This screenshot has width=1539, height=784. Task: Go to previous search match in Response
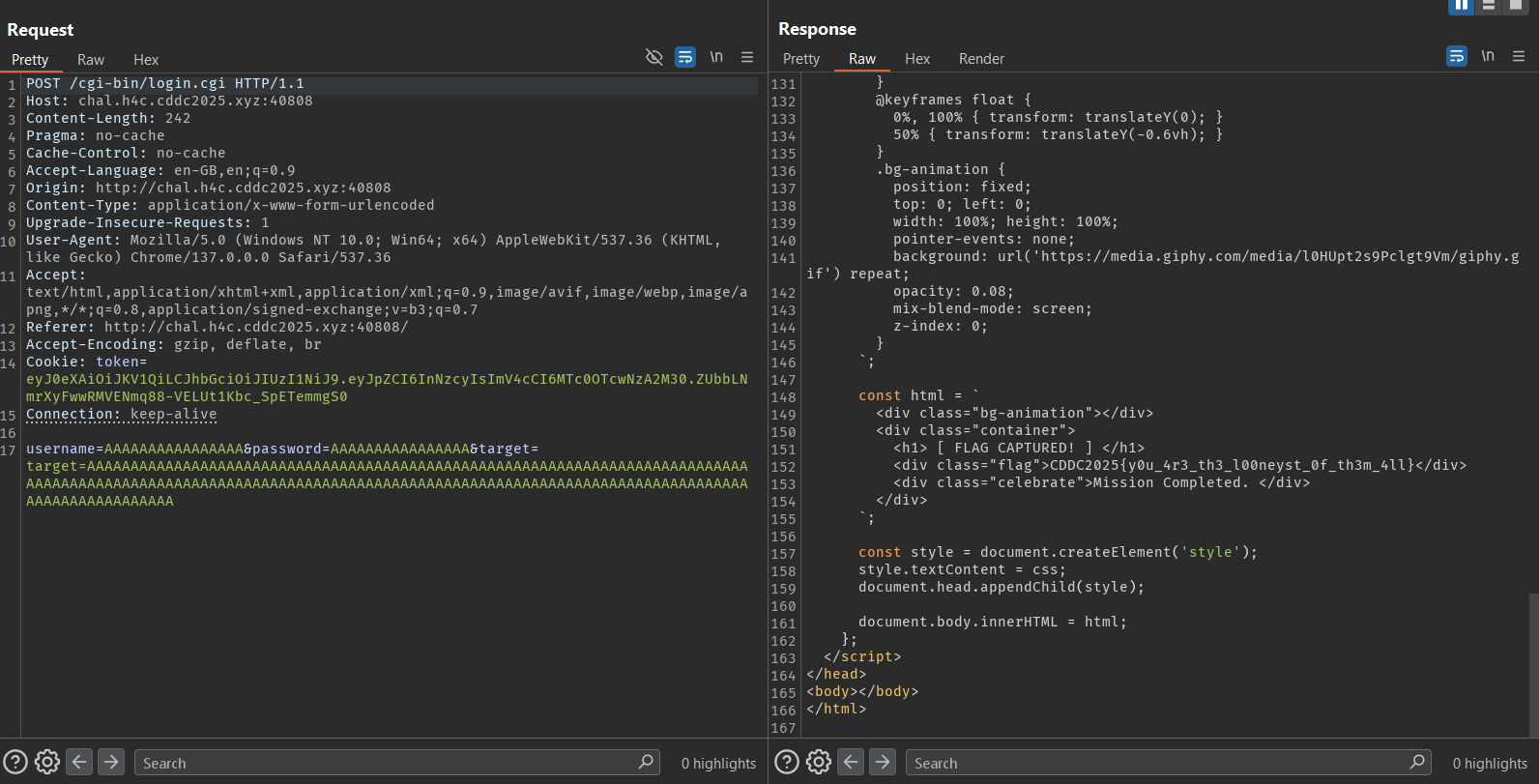pos(851,762)
